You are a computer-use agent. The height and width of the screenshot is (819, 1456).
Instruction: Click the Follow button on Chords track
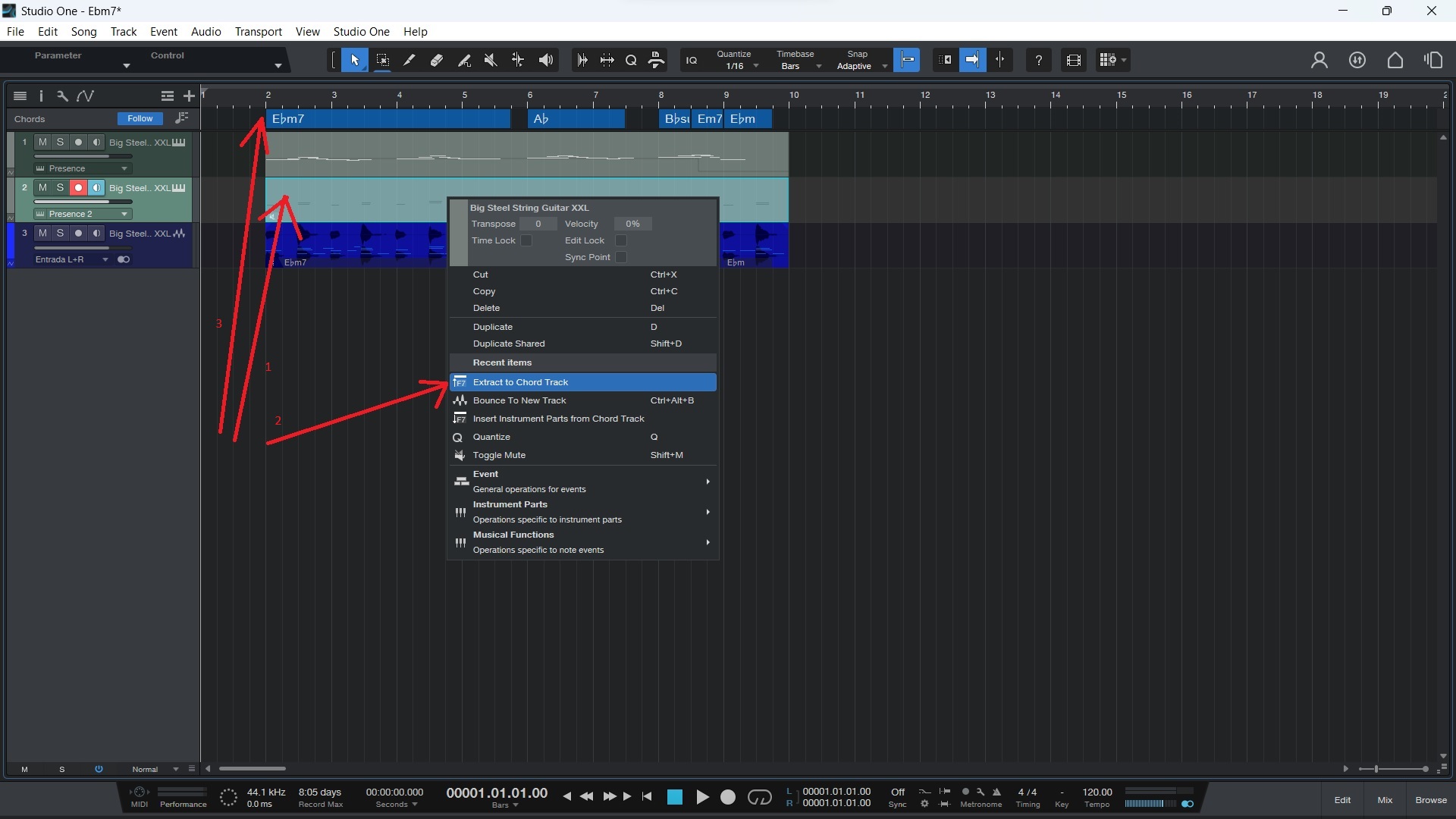click(140, 118)
